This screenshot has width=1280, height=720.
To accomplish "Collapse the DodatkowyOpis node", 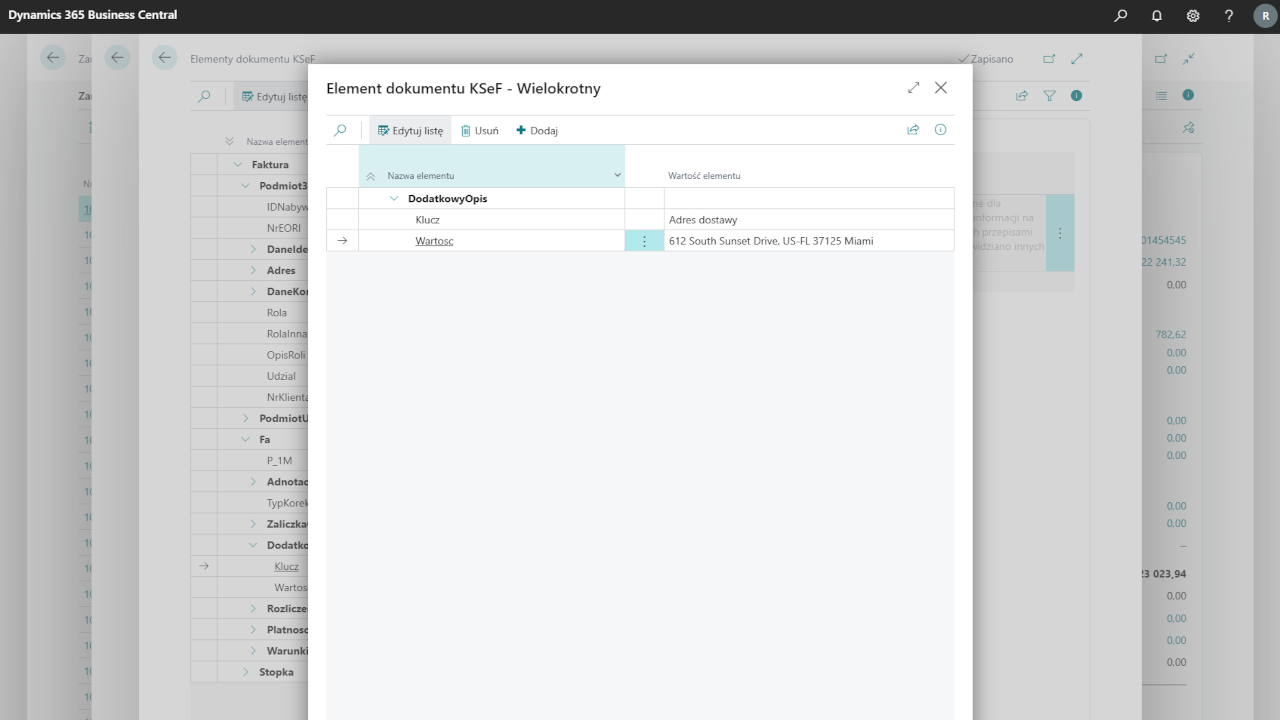I will [394, 199].
